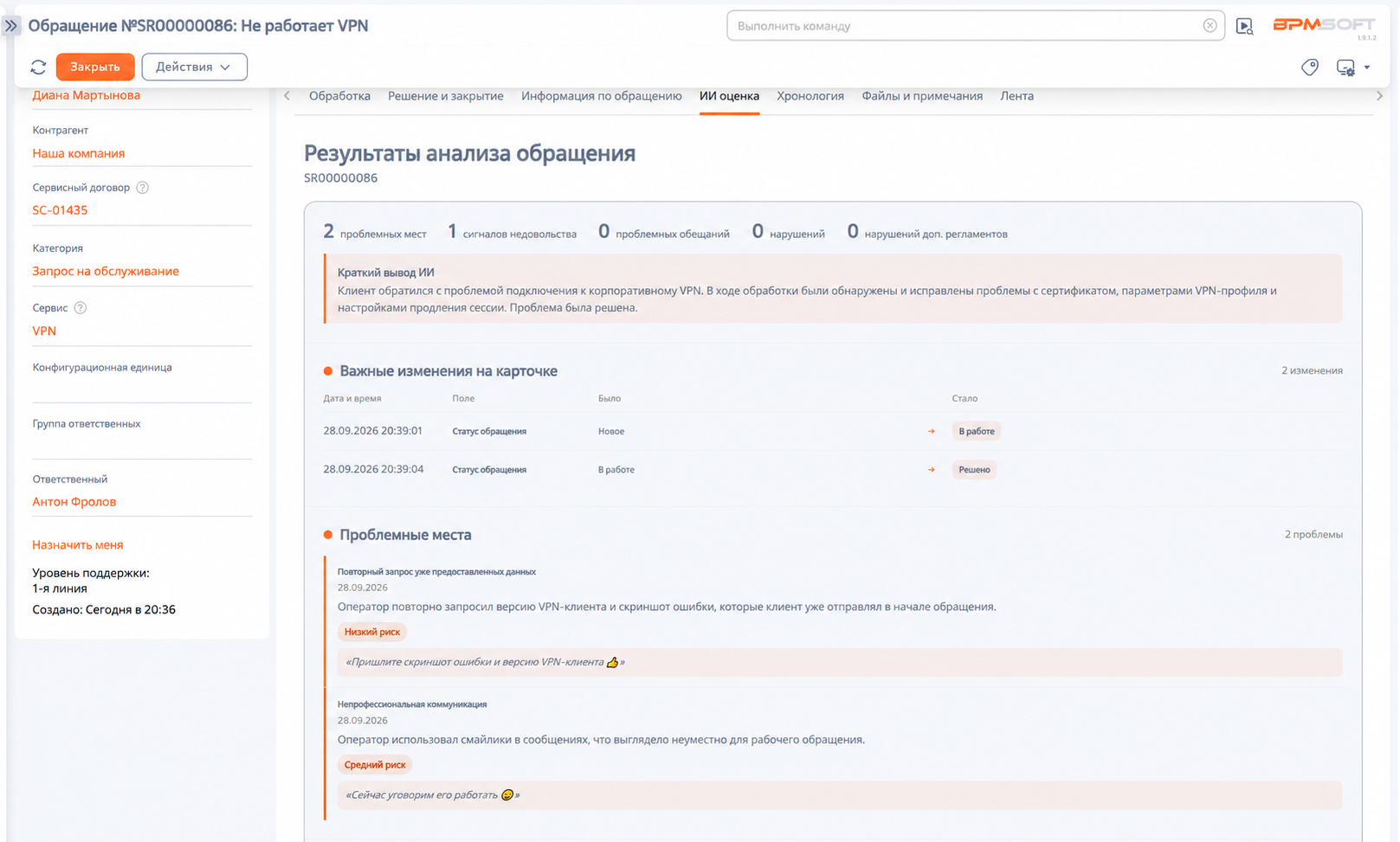Click the BPMSoft logo
Viewport: 1400px width, 842px height.
(1323, 25)
